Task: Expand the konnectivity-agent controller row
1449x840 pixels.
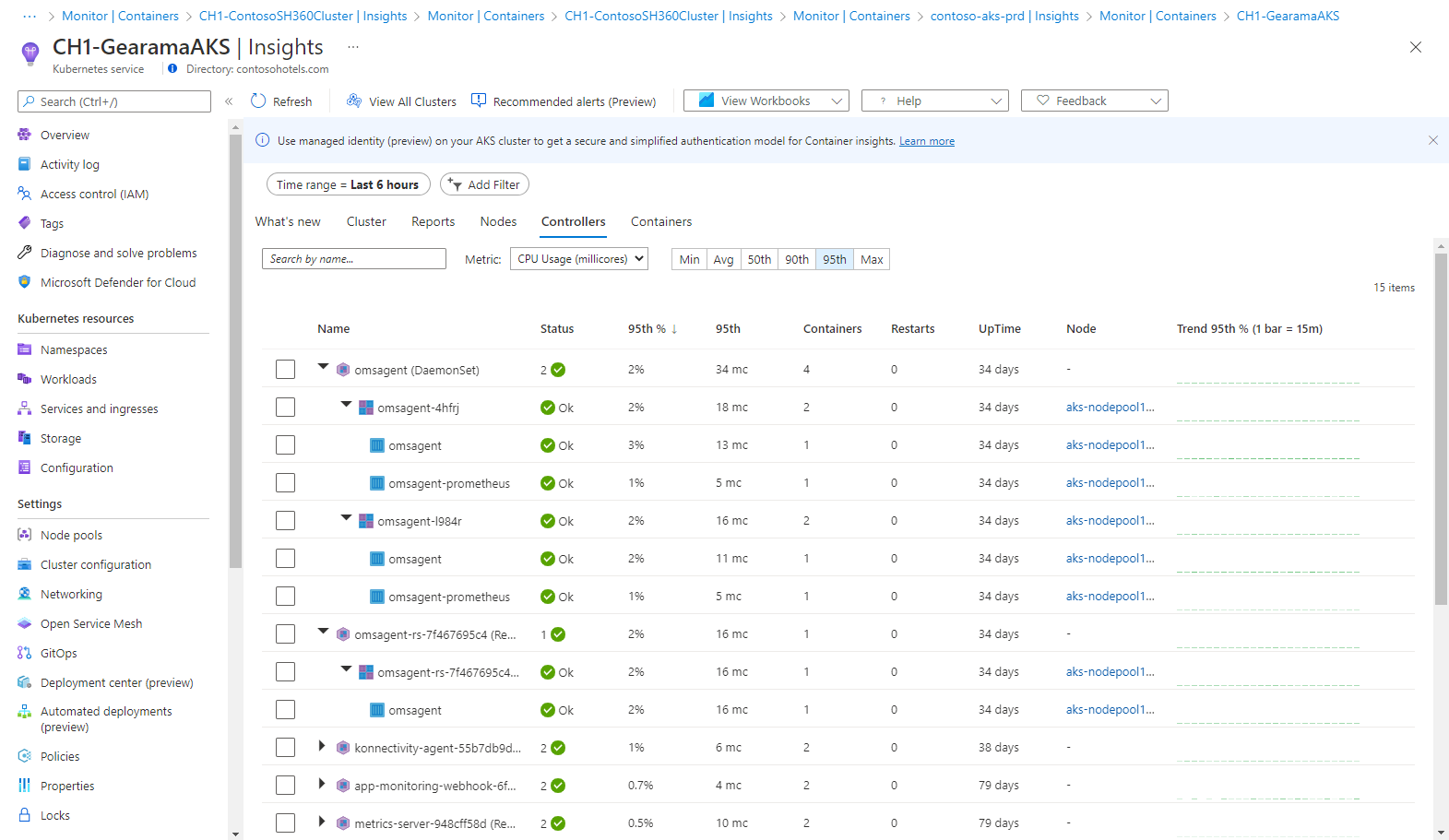Action: tap(322, 746)
